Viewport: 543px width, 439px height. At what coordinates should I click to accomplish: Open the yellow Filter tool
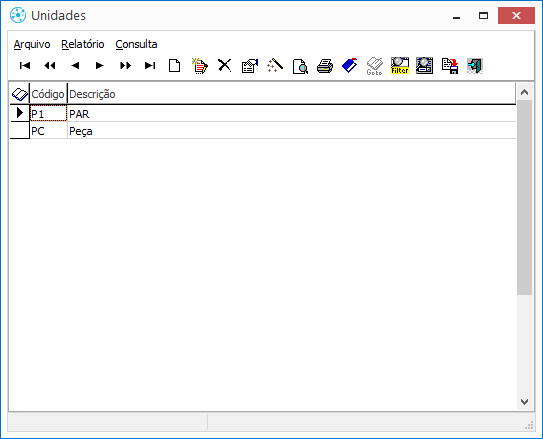[400, 66]
